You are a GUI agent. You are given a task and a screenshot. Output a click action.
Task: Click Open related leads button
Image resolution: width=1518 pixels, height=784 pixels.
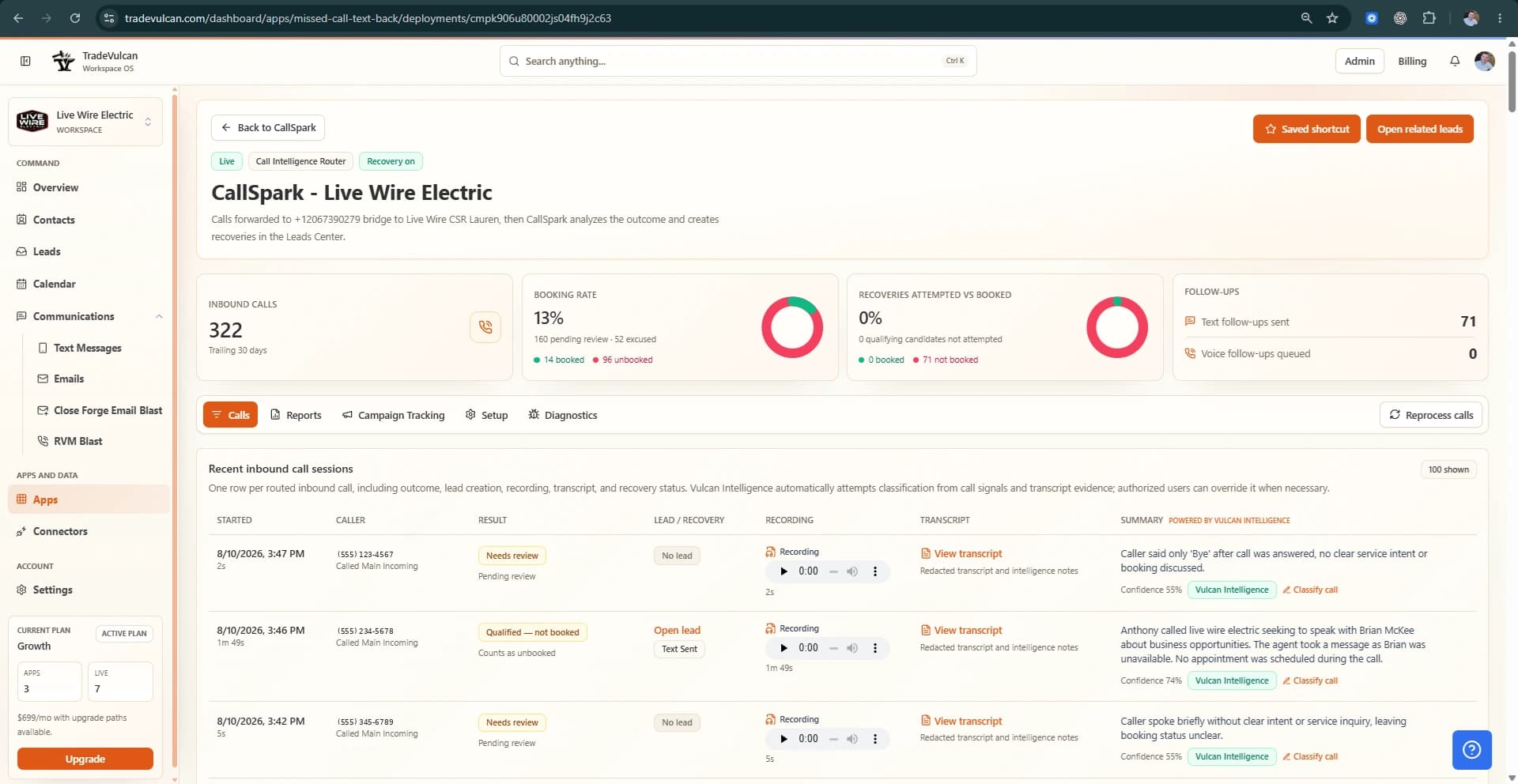coord(1420,129)
